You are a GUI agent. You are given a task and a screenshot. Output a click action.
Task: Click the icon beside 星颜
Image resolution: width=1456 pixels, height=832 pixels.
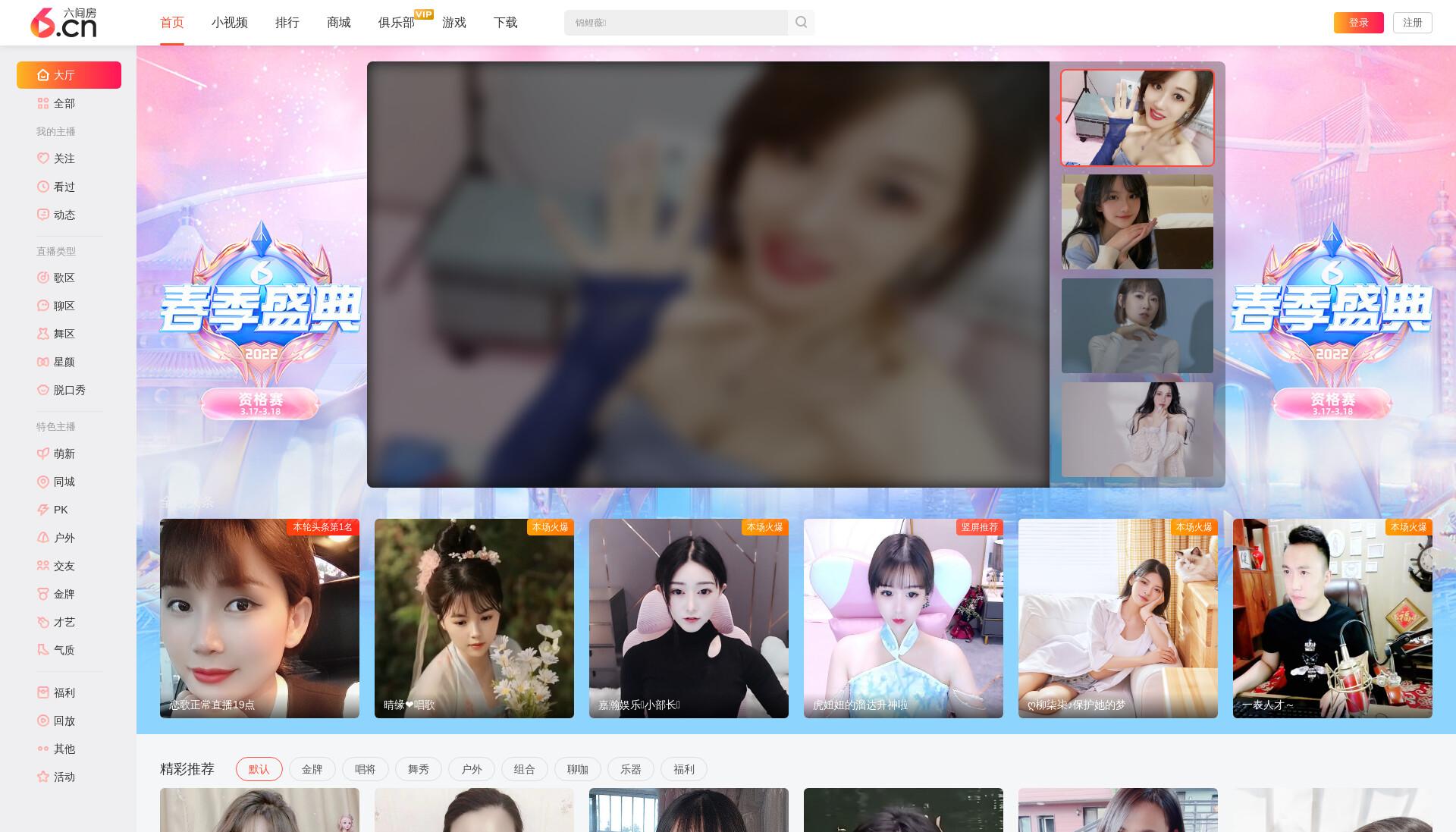(x=43, y=362)
